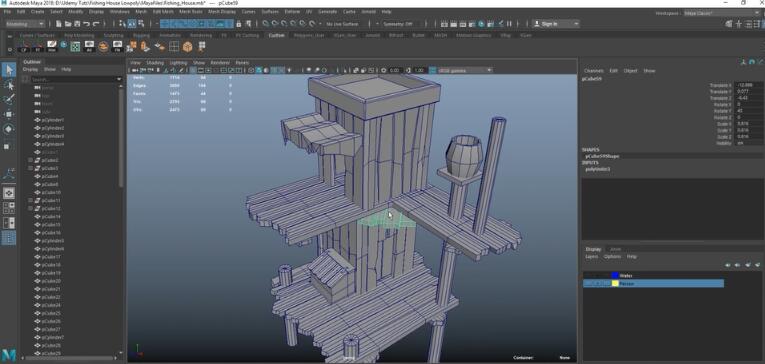The height and width of the screenshot is (364, 765).
Task: Toggle the view transform icon beside gamma dropdown
Action: pos(432,70)
